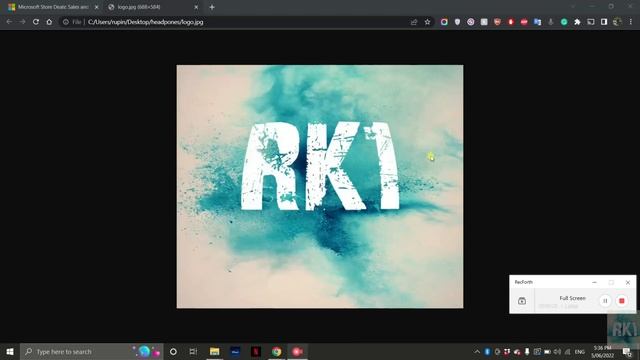The width and height of the screenshot is (640, 360).
Task: Open the Netflix app on the taskbar
Action: tap(256, 351)
